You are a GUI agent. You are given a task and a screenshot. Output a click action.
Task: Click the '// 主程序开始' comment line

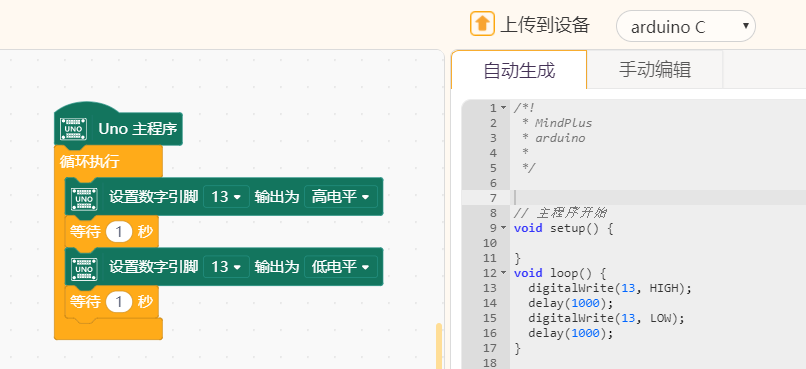[561, 213]
